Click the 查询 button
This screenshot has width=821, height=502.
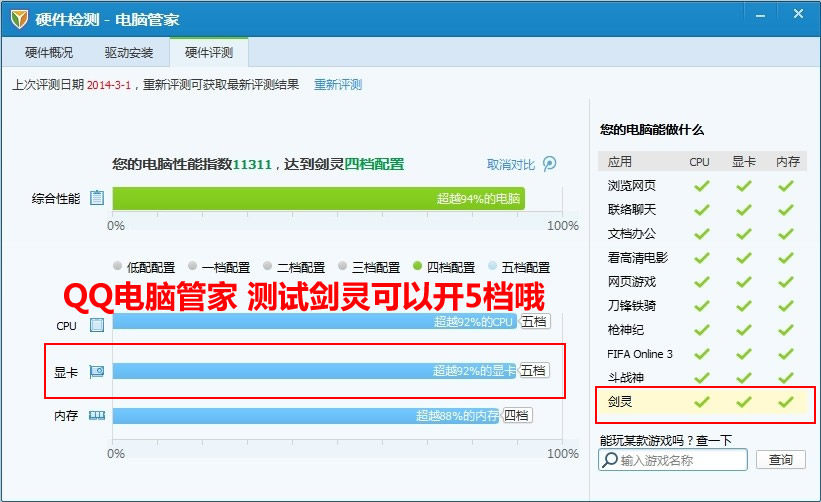781,460
